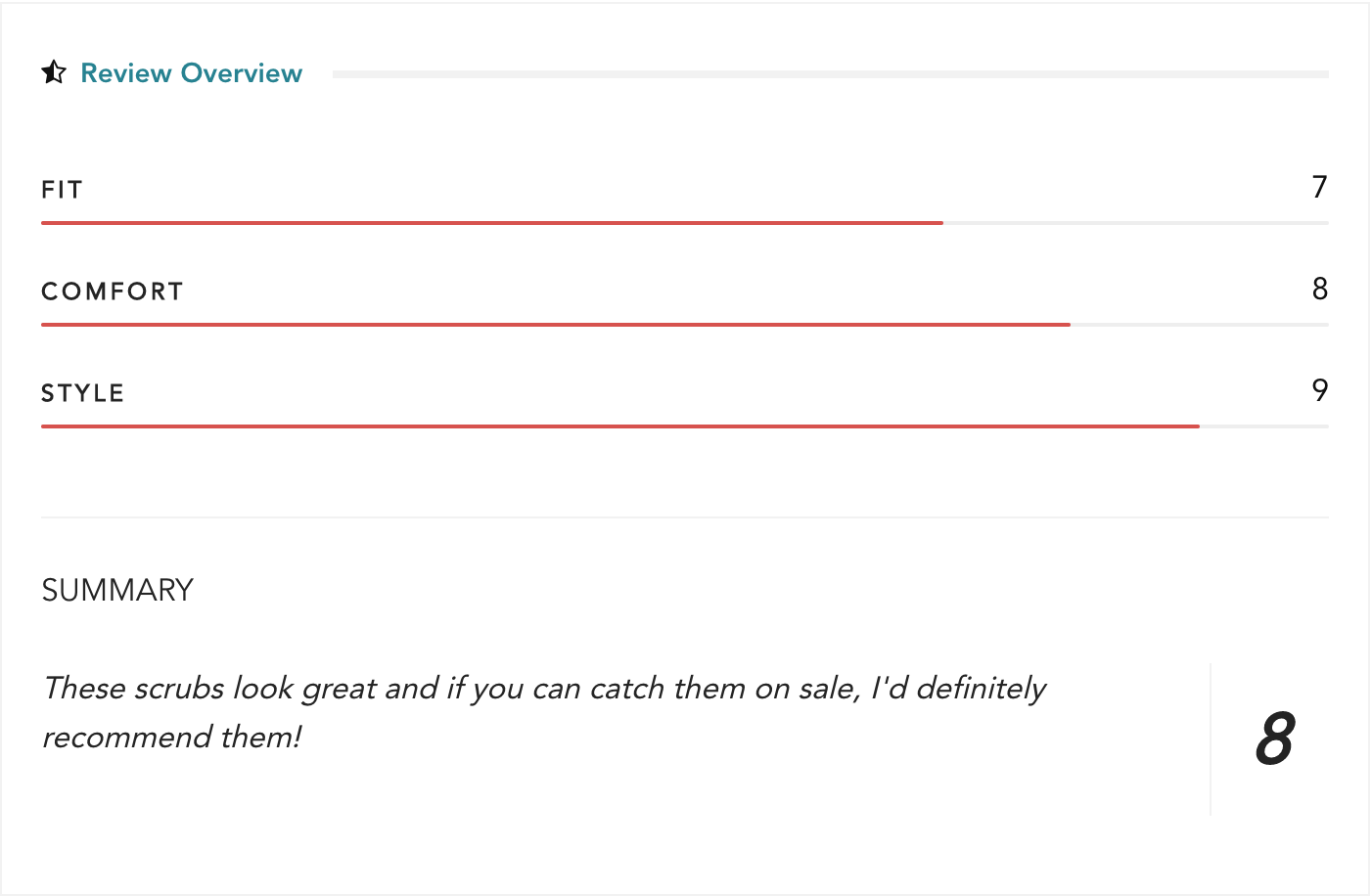This screenshot has width=1372, height=896.
Task: Click the red FIT rating bar
Action: (492, 223)
